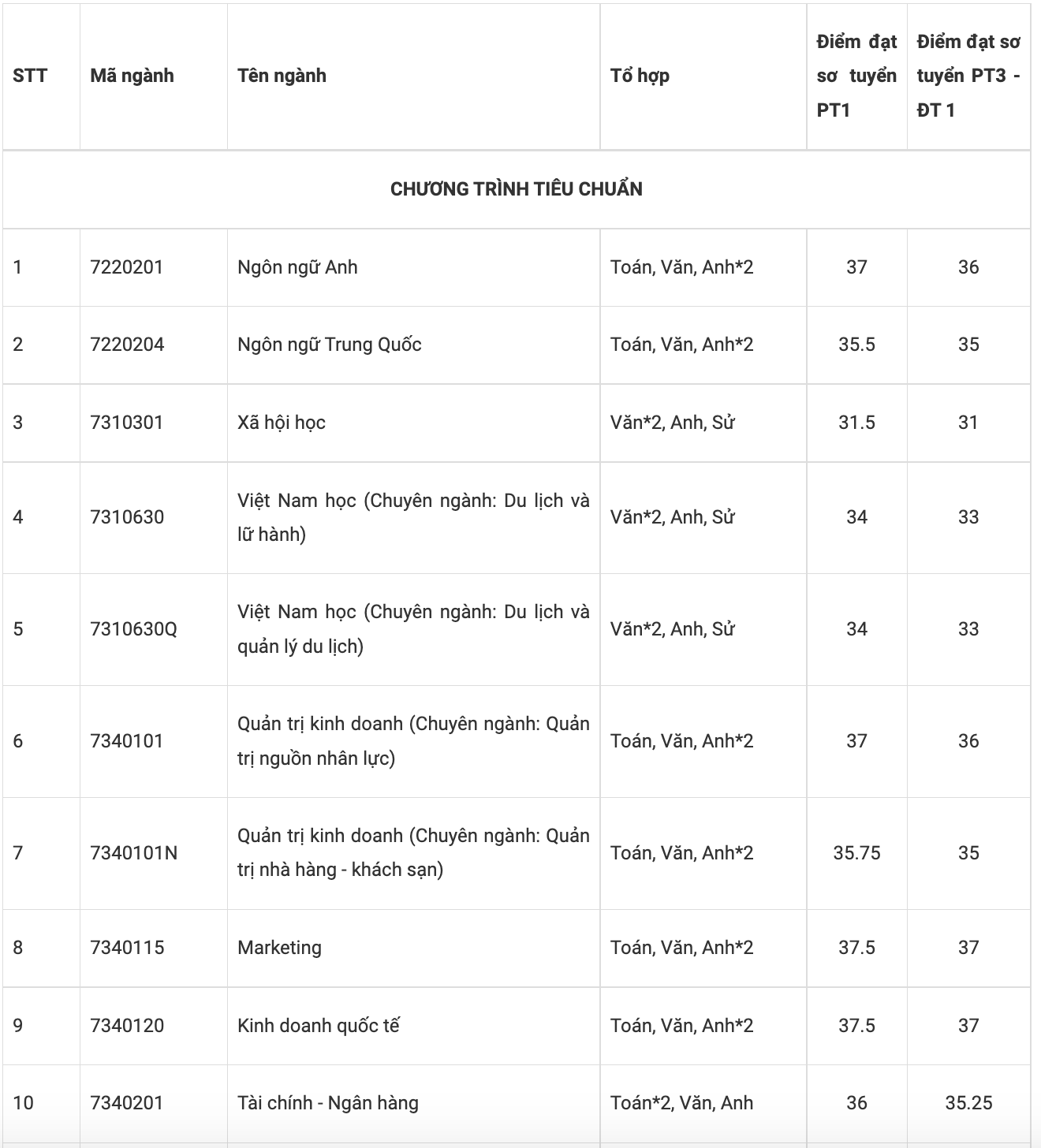This screenshot has width=1041, height=1148.
Task: Click the code 7220204 cell
Action: point(127,345)
